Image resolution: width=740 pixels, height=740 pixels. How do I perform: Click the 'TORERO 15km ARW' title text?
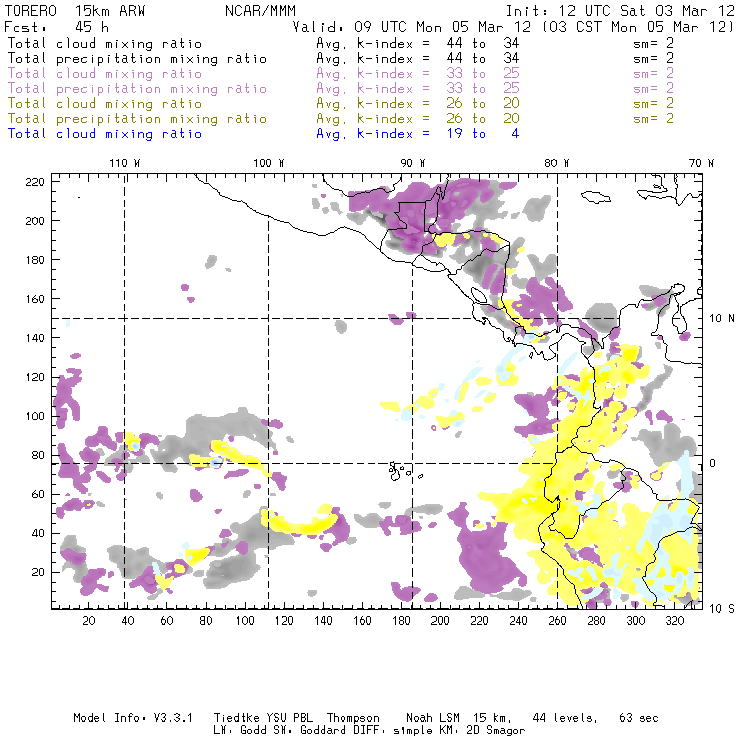tap(75, 11)
